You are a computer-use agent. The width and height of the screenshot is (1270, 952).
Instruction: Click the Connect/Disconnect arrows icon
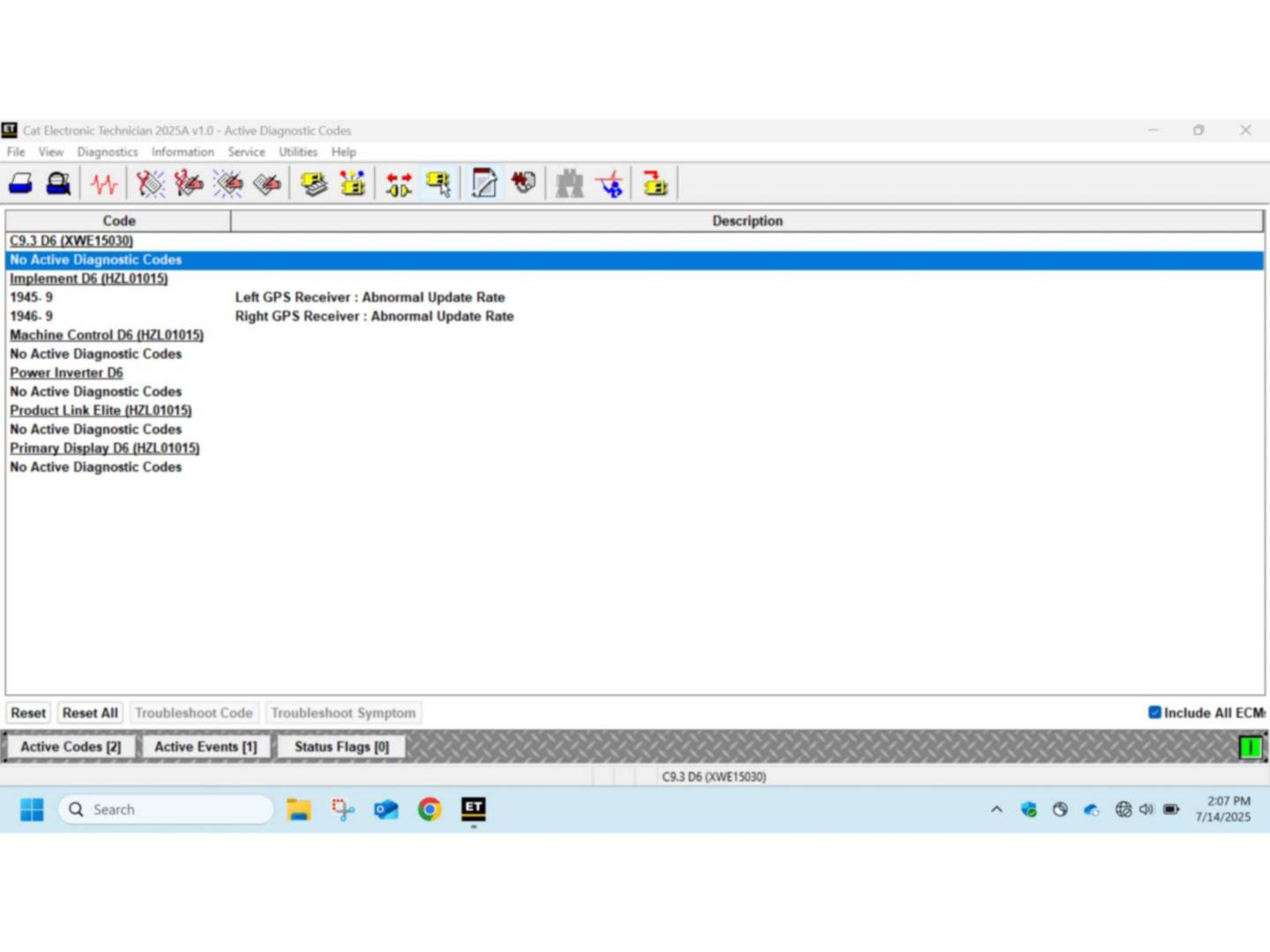(399, 183)
